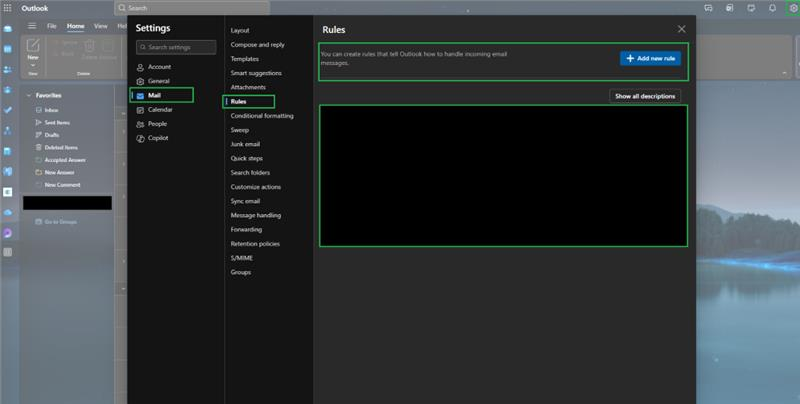The image size is (800, 404).
Task: Open the app launcher grid icon
Action: coord(8,8)
